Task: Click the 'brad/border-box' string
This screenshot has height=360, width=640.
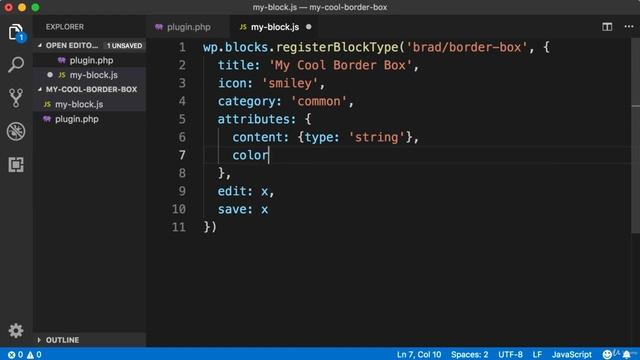Action: pyautogui.click(x=467, y=47)
